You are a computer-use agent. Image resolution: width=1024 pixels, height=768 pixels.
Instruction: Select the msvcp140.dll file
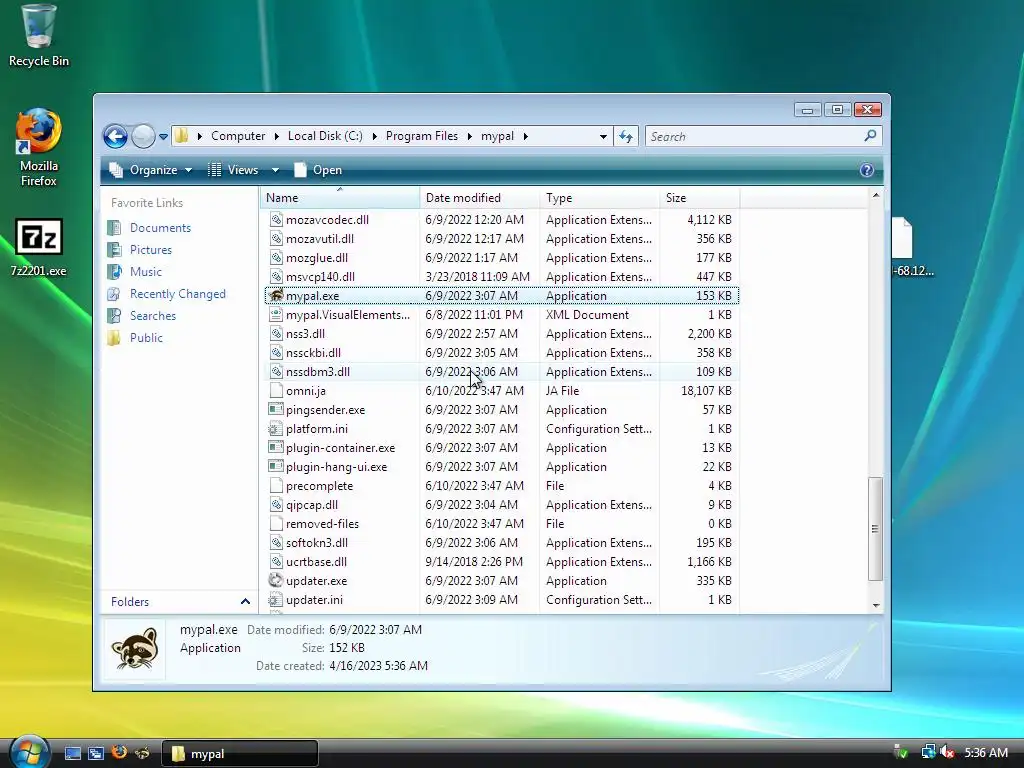[320, 277]
